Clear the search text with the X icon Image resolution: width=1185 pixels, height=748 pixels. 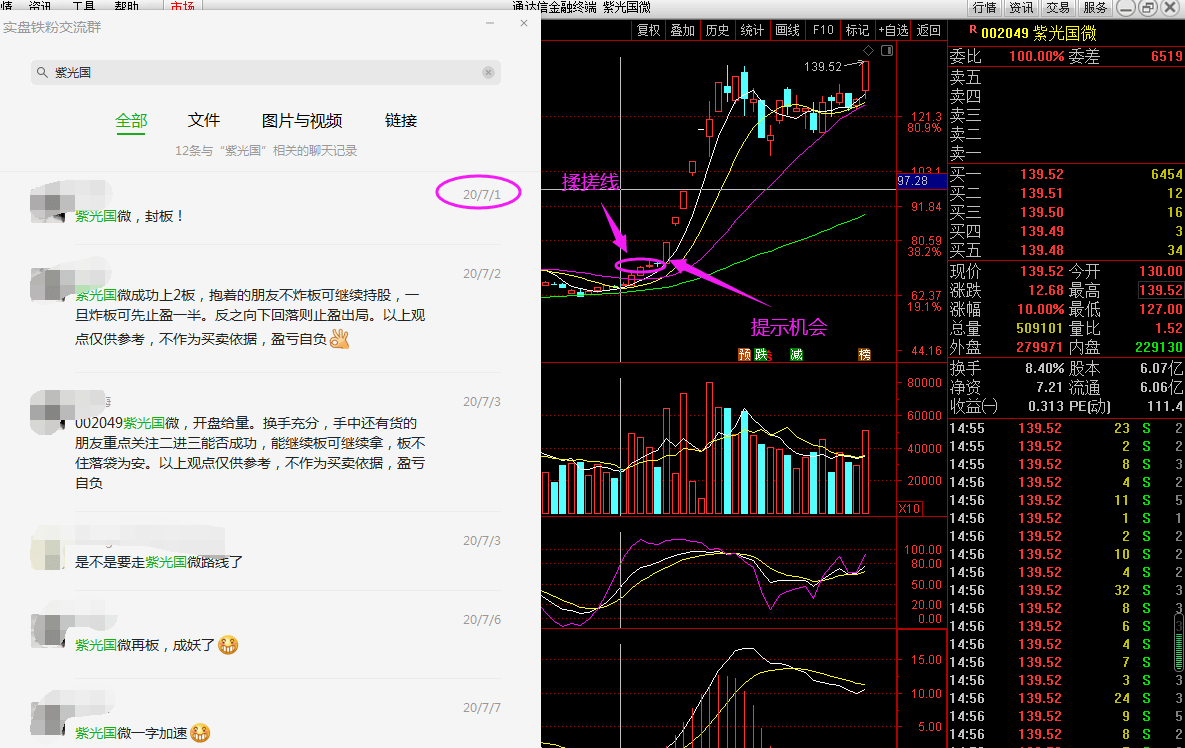(488, 73)
